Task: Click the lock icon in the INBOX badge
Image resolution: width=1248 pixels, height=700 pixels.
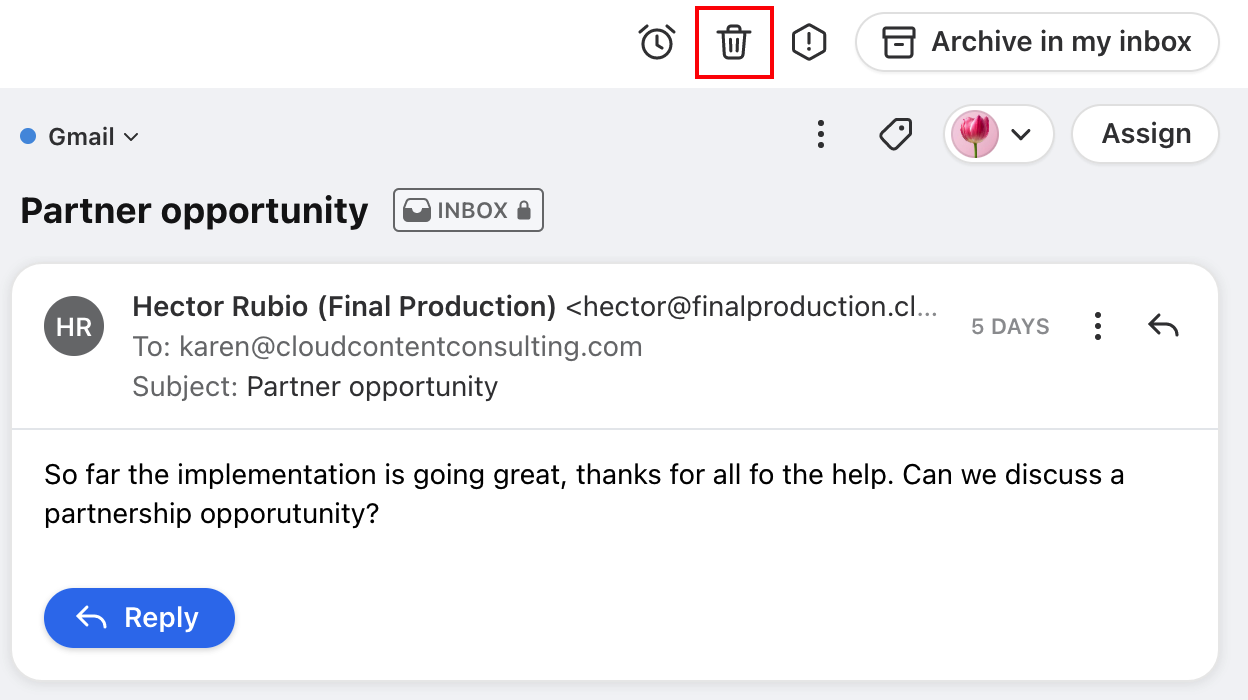Action: pos(523,211)
